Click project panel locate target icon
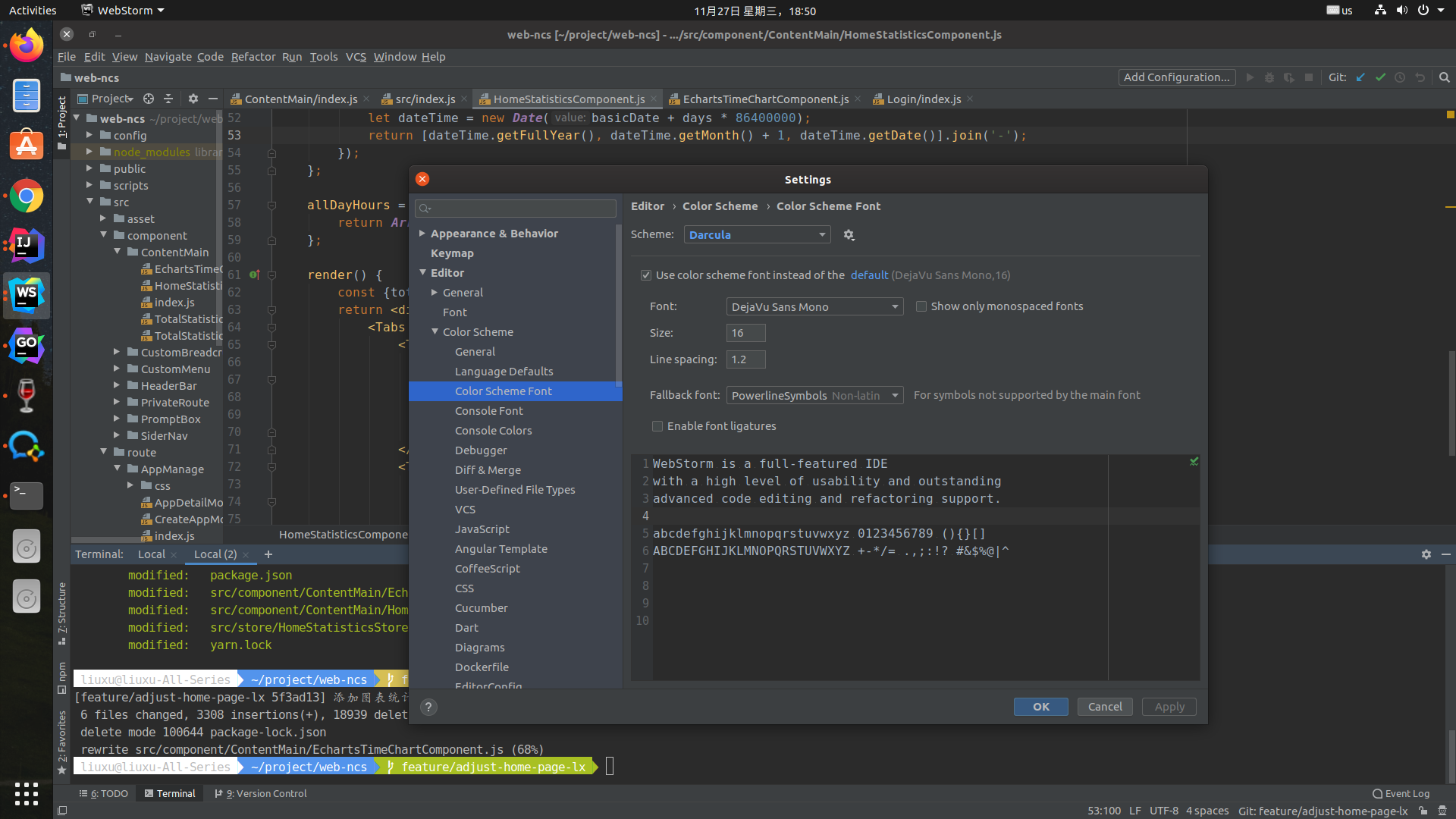The image size is (1456, 819). pyautogui.click(x=149, y=99)
